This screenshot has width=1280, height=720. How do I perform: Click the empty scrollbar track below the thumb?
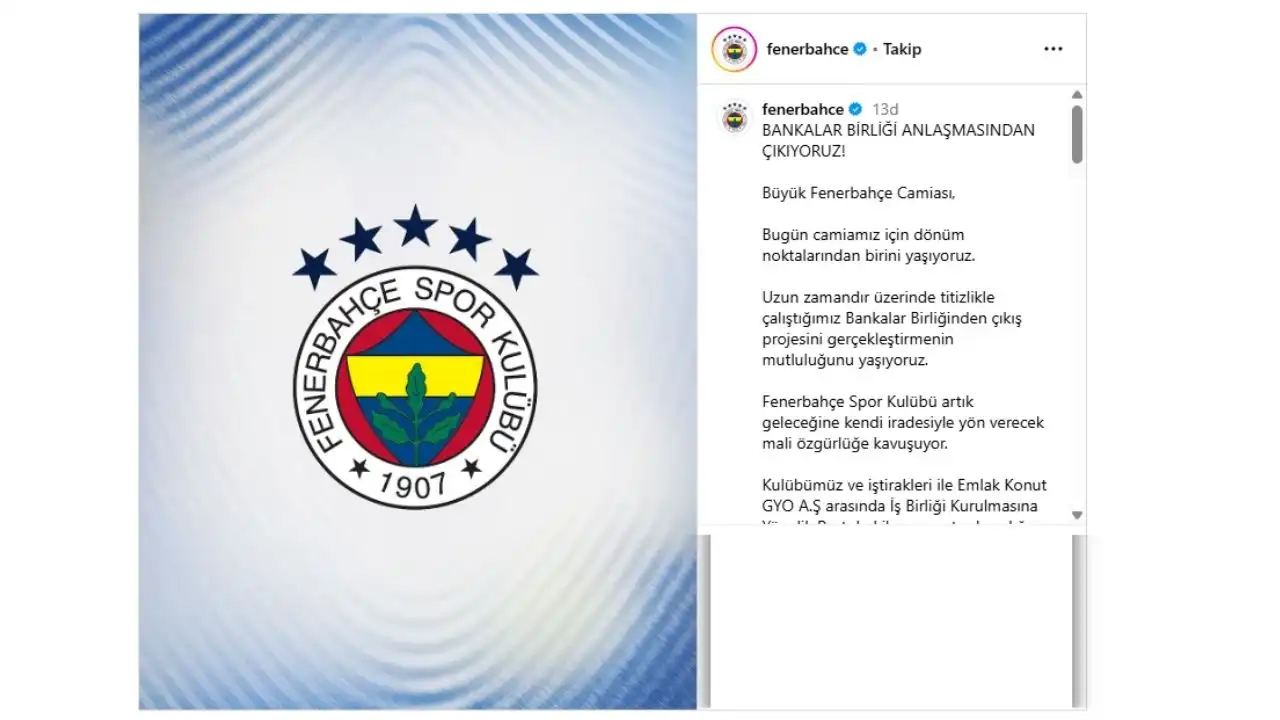click(1077, 335)
